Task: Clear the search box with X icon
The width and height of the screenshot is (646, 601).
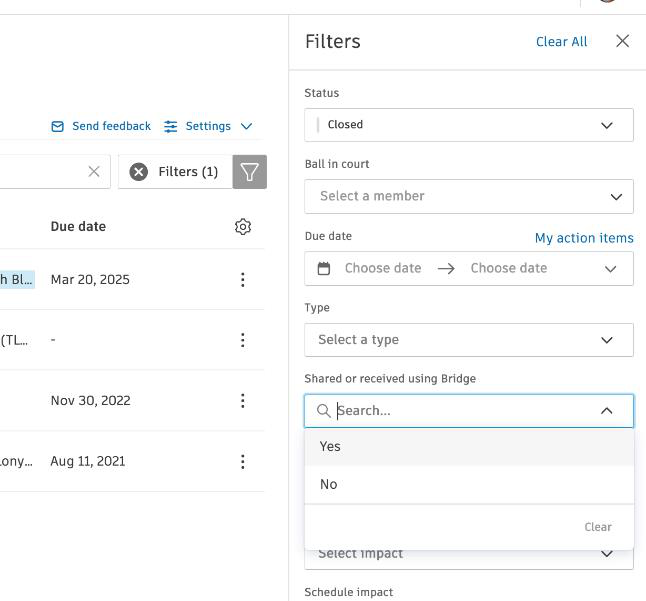Action: click(94, 172)
